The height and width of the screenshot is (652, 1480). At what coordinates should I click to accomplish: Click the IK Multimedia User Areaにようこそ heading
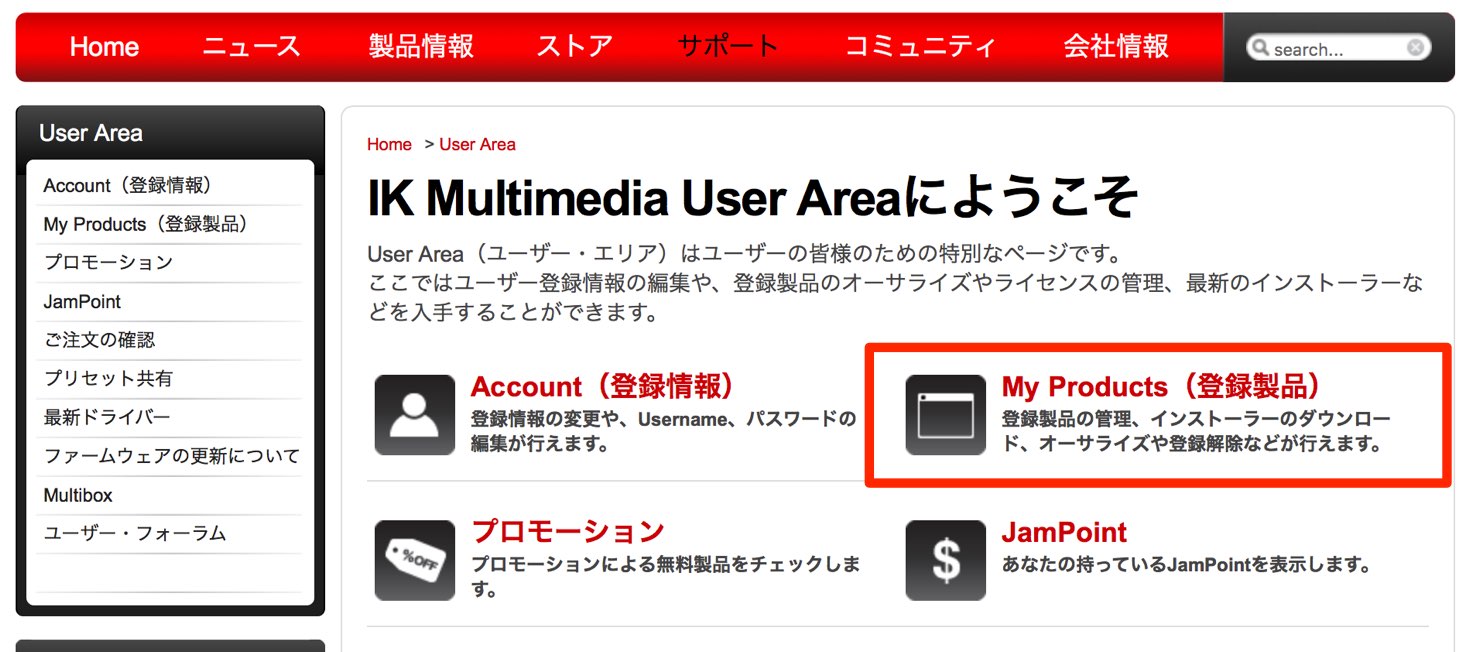click(x=752, y=198)
